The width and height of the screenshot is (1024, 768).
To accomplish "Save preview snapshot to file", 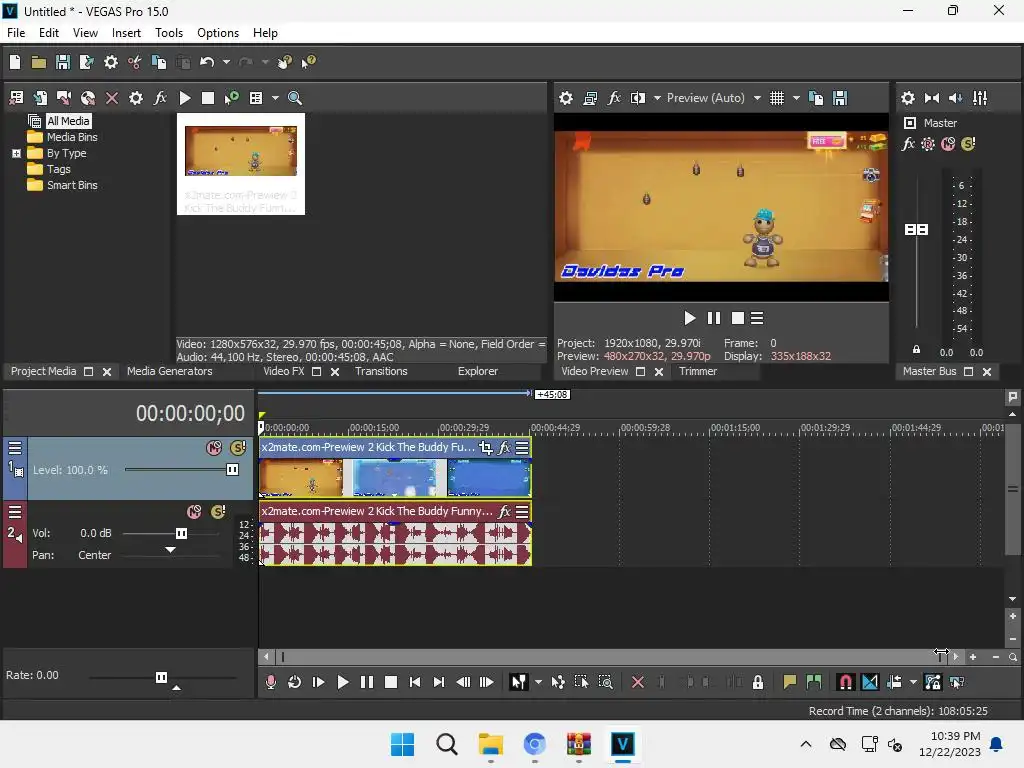I will point(840,98).
